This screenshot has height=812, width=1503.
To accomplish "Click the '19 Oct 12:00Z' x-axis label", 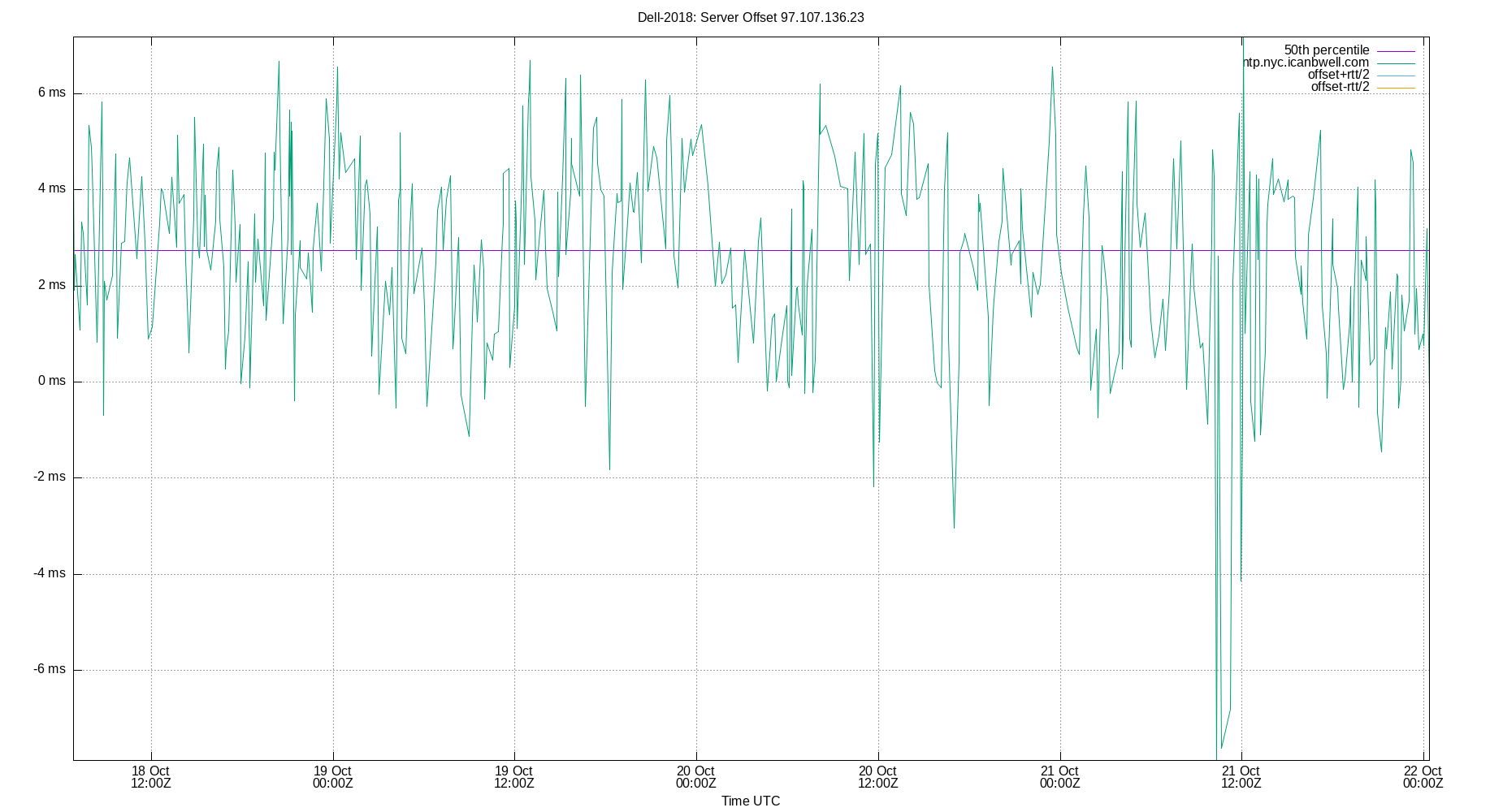I will click(x=514, y=777).
